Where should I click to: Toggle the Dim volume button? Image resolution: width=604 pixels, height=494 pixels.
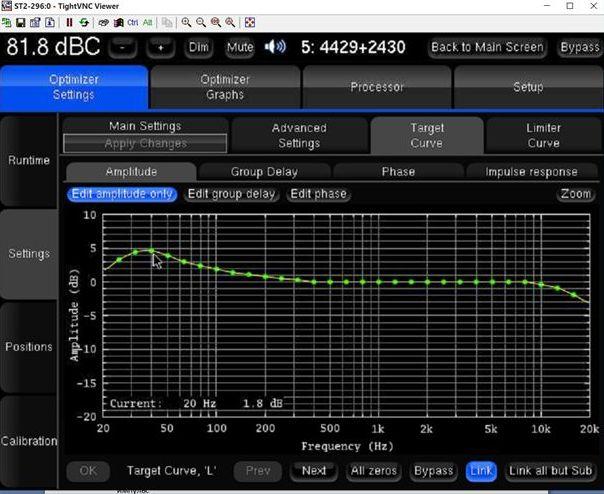pos(199,47)
